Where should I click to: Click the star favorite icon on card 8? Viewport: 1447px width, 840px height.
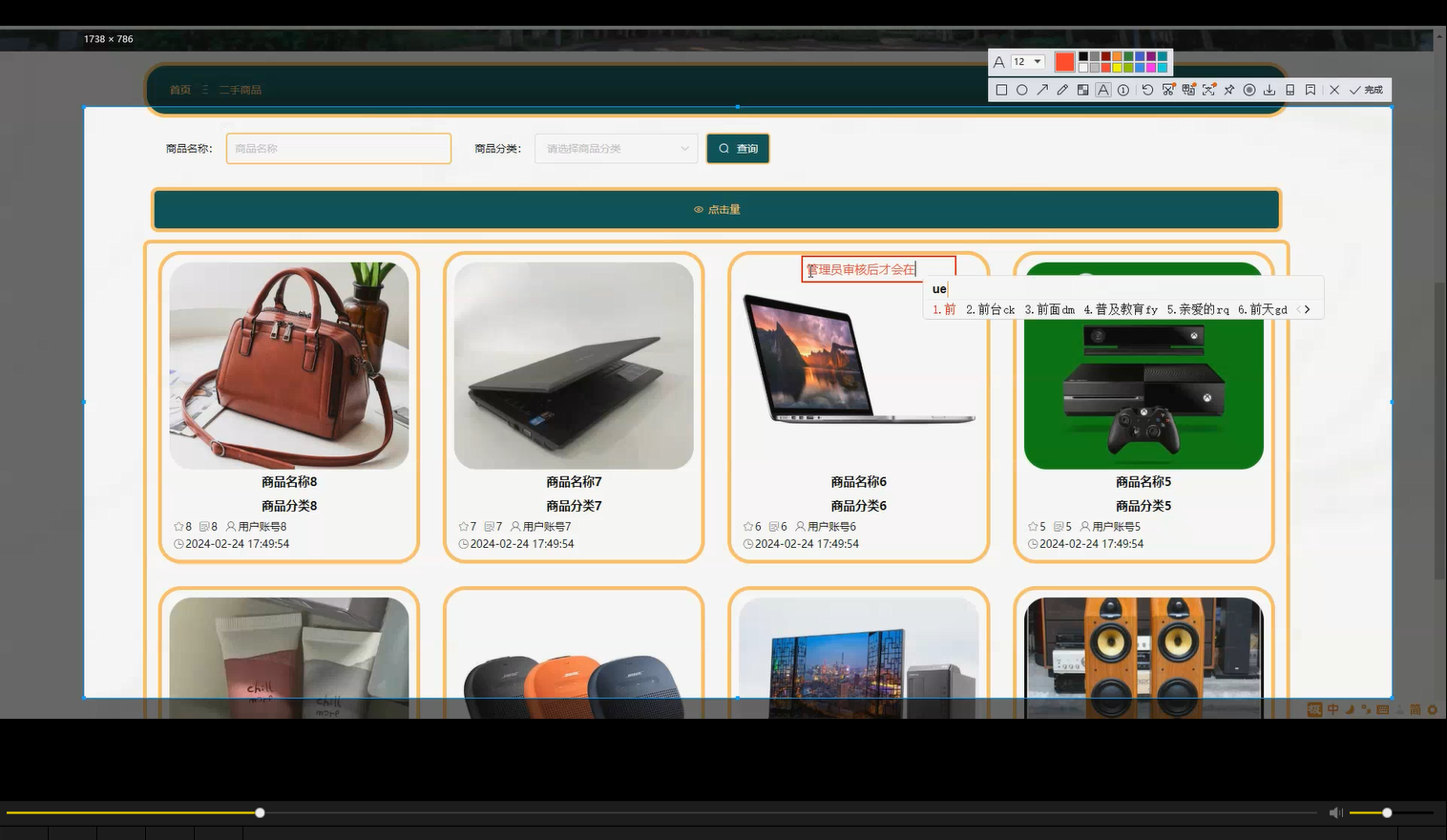pyautogui.click(x=178, y=527)
